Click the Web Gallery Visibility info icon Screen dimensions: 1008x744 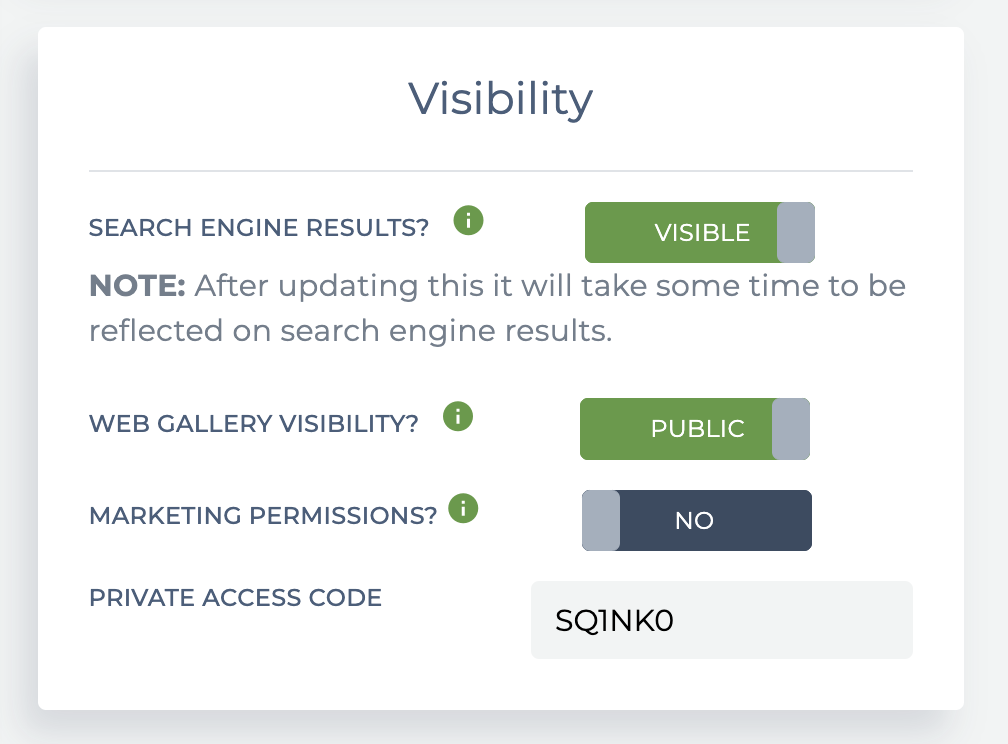458,416
